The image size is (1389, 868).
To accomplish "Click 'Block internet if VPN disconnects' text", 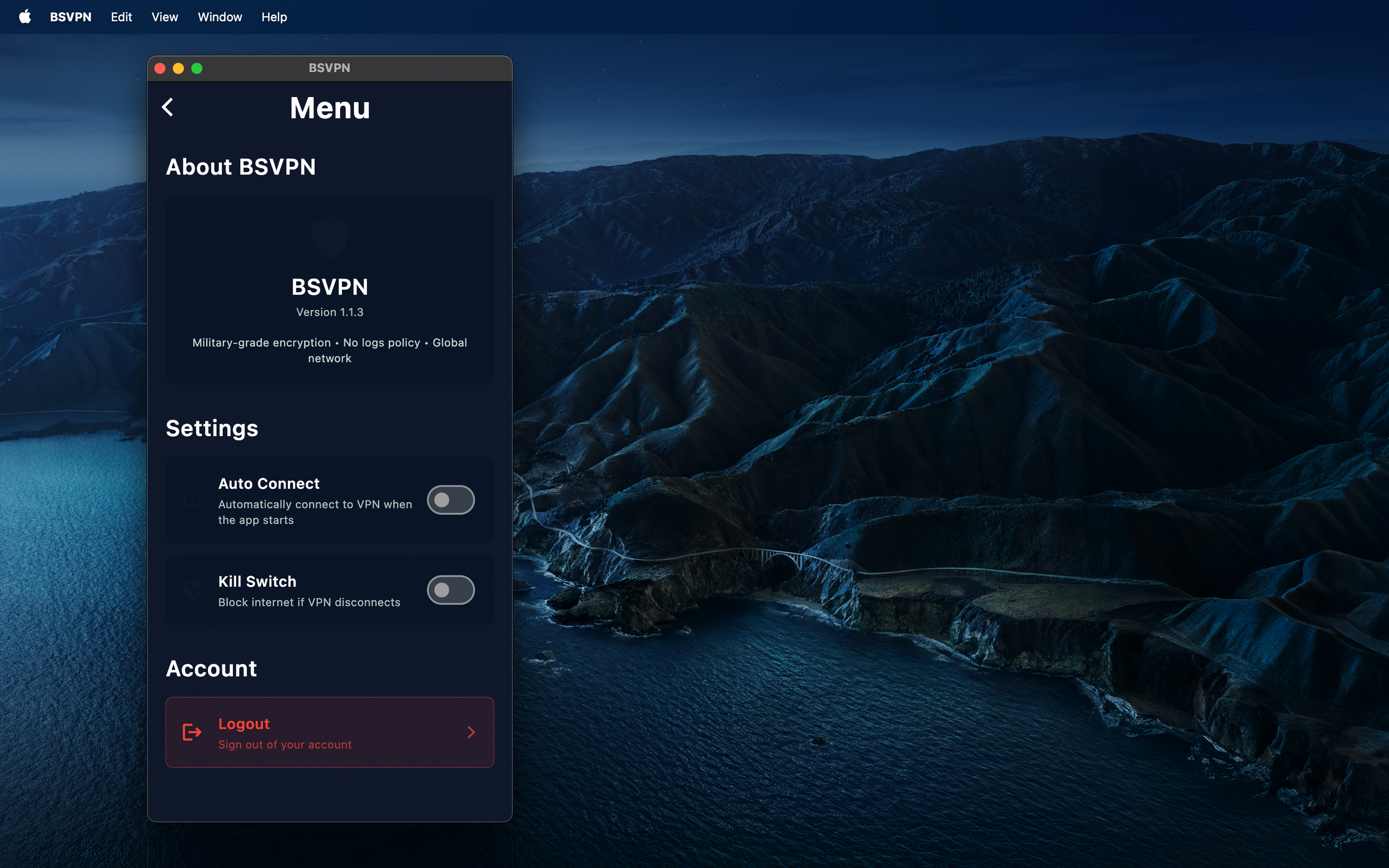I will pyautogui.click(x=309, y=602).
